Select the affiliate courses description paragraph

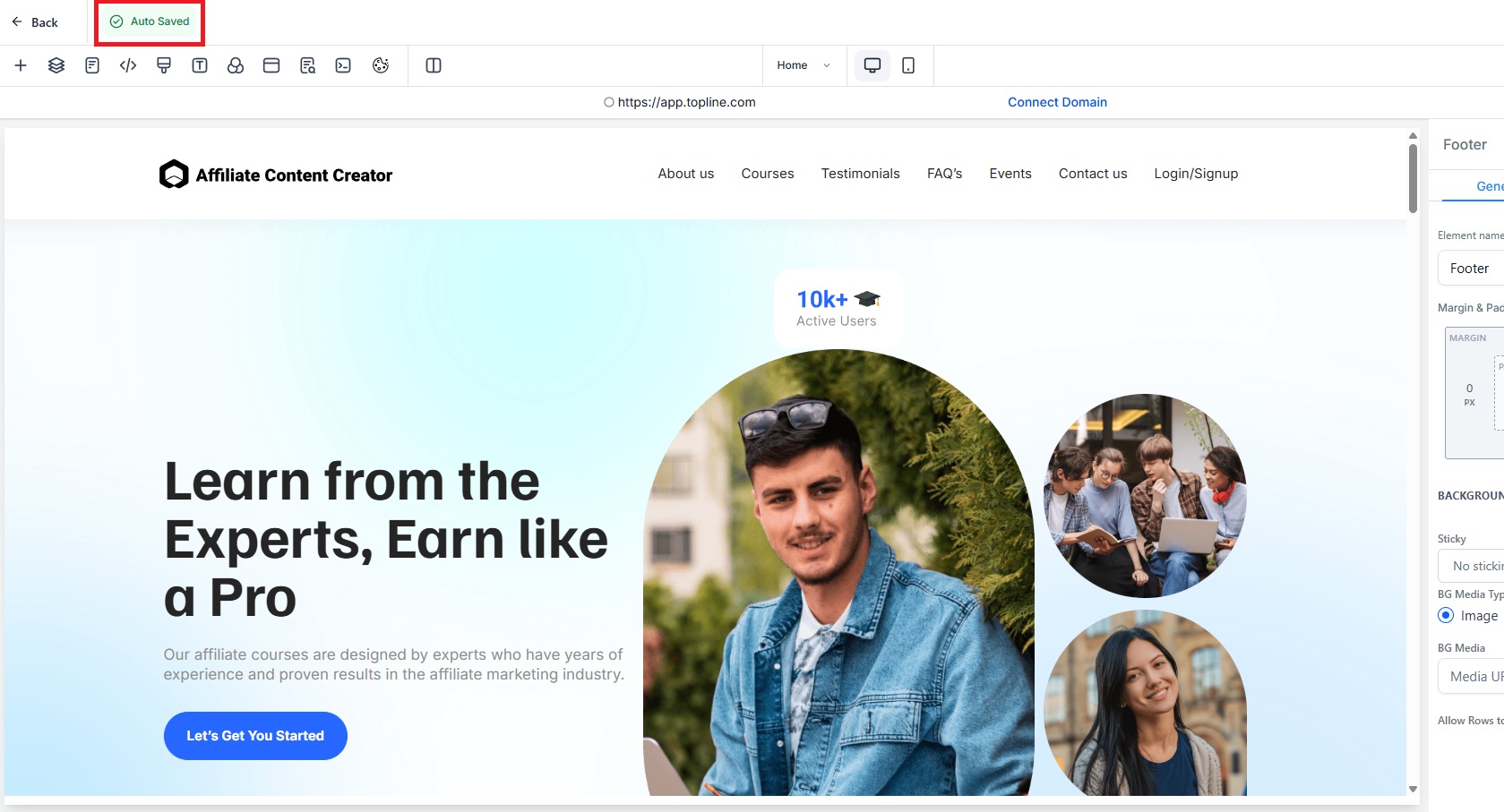pyautogui.click(x=394, y=664)
